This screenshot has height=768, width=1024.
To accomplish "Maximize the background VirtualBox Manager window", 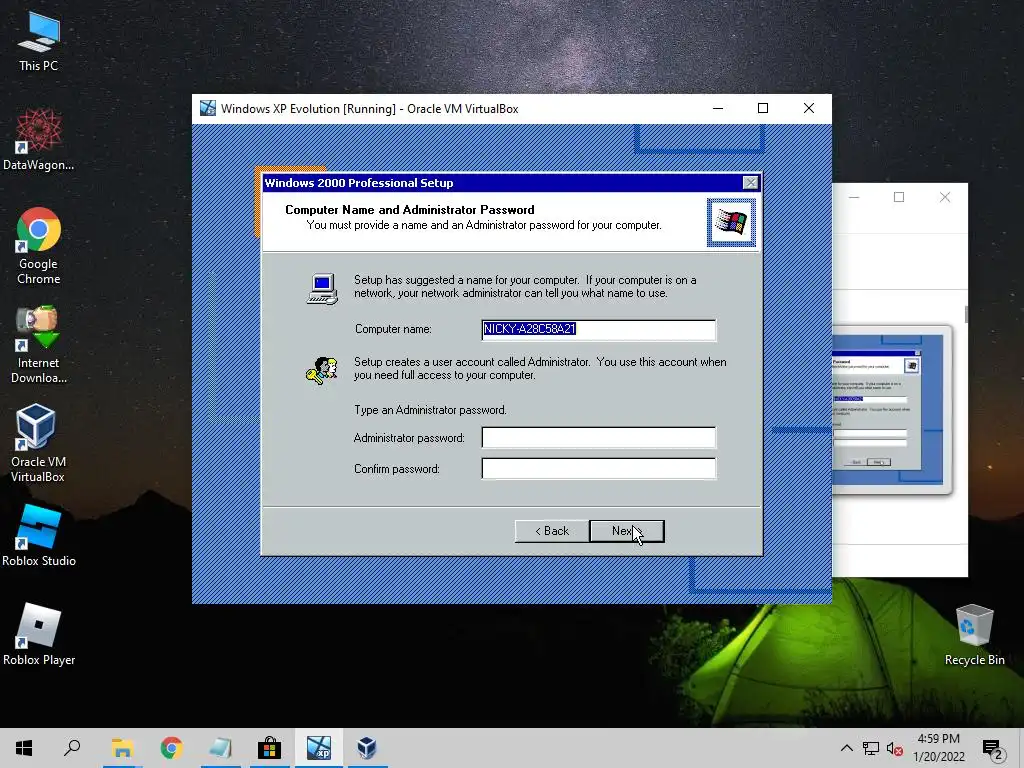I will (899, 197).
